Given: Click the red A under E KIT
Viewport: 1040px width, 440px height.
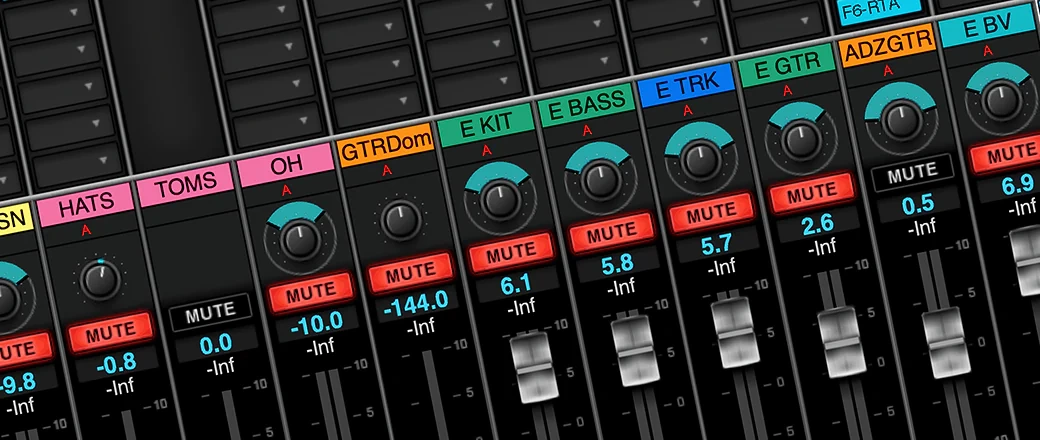Looking at the screenshot, I should tap(488, 151).
